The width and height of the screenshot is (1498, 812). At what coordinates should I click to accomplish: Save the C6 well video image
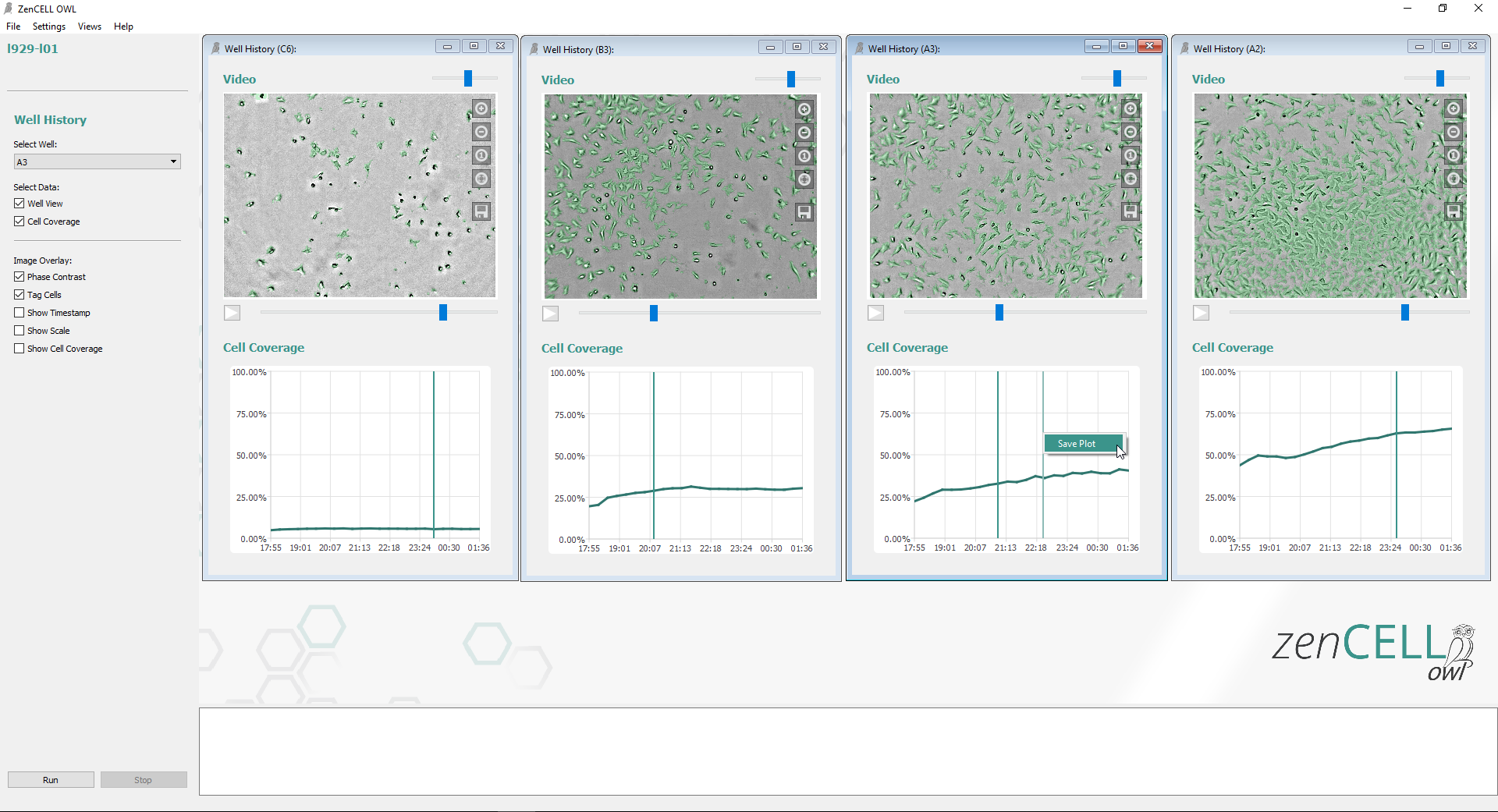point(481,211)
